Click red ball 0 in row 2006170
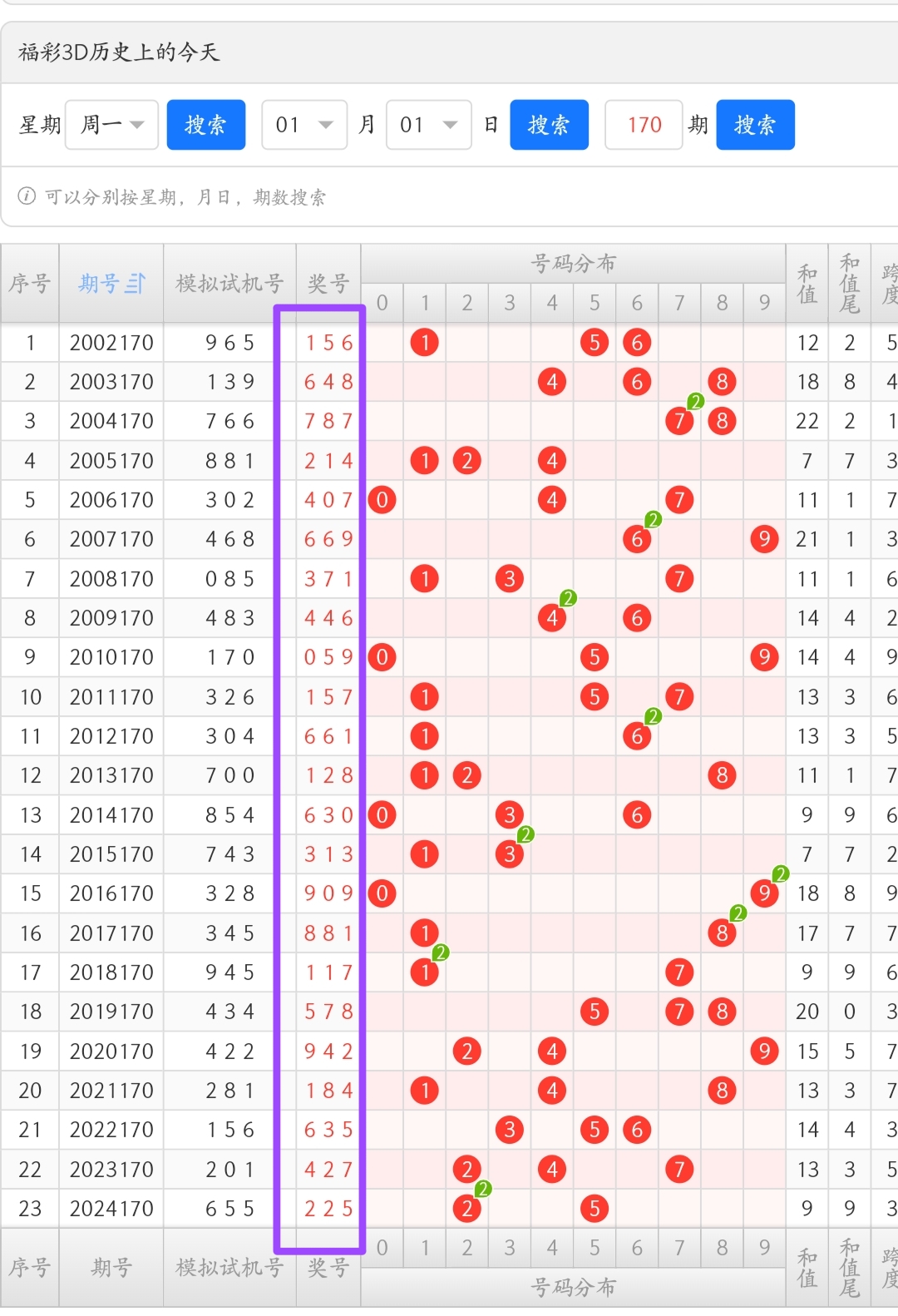The image size is (898, 1316). tap(382, 500)
